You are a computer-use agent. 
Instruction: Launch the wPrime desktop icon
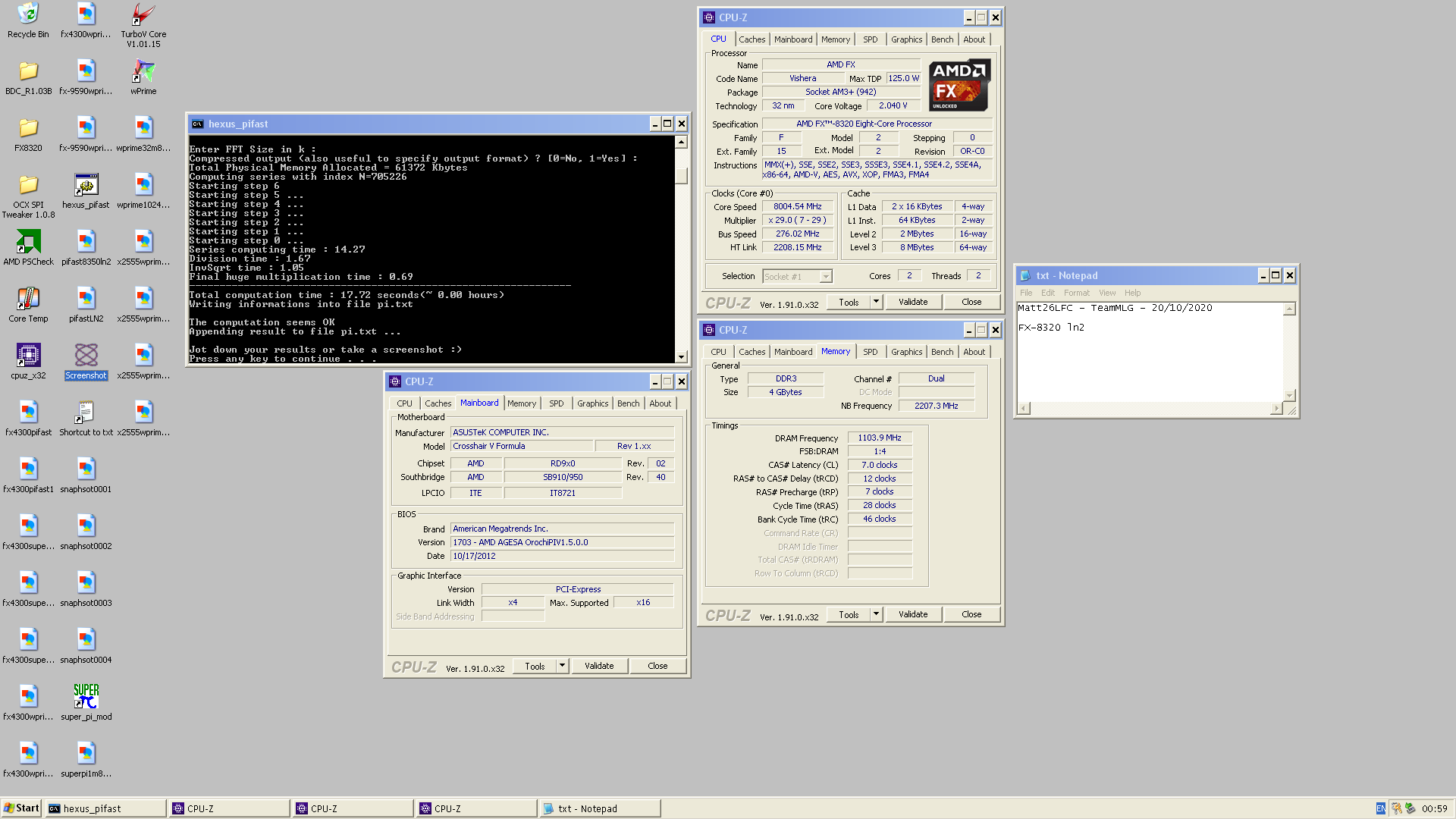coord(143,77)
